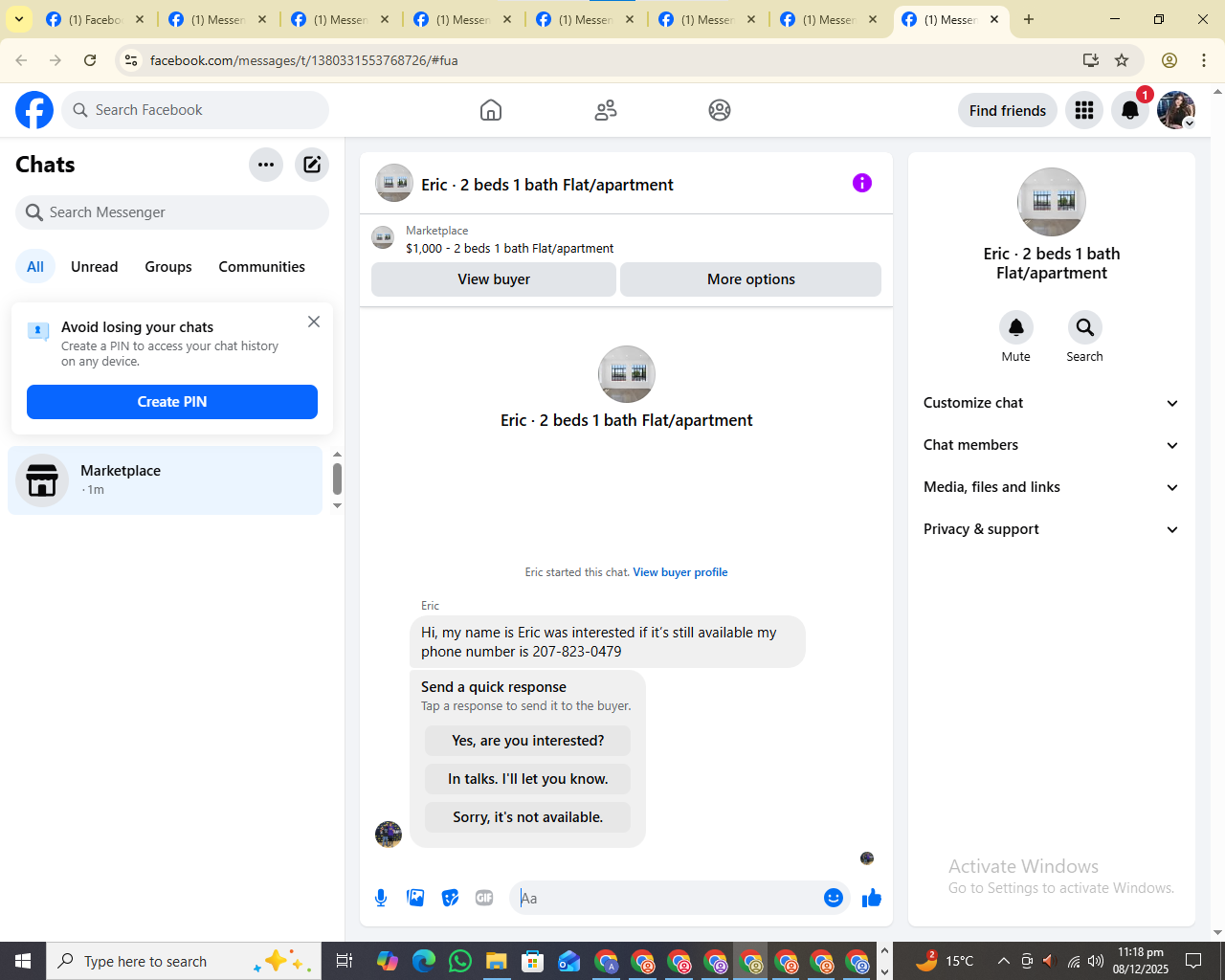Click the install app icon in address bar
The image size is (1225, 980).
click(1091, 60)
